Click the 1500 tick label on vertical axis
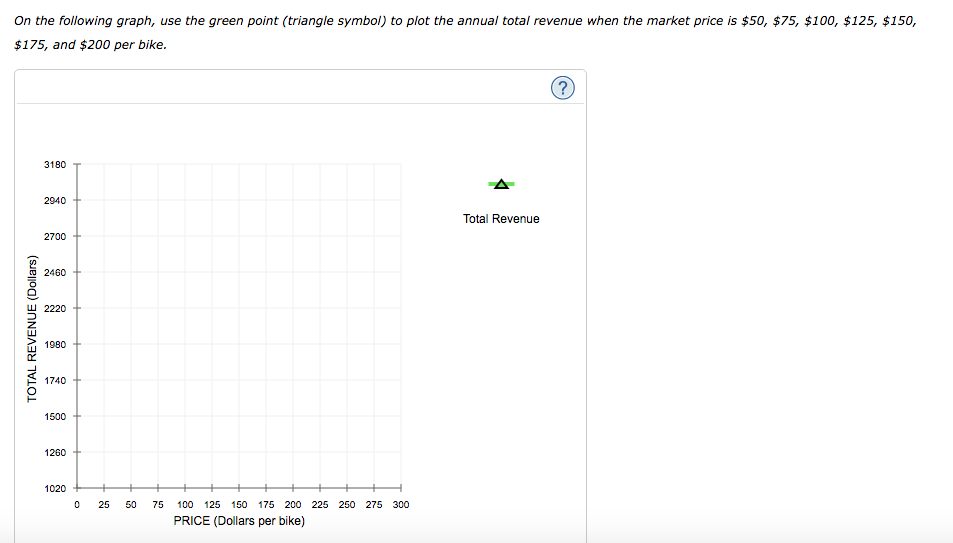Viewport: 953px width, 543px height. point(55,416)
